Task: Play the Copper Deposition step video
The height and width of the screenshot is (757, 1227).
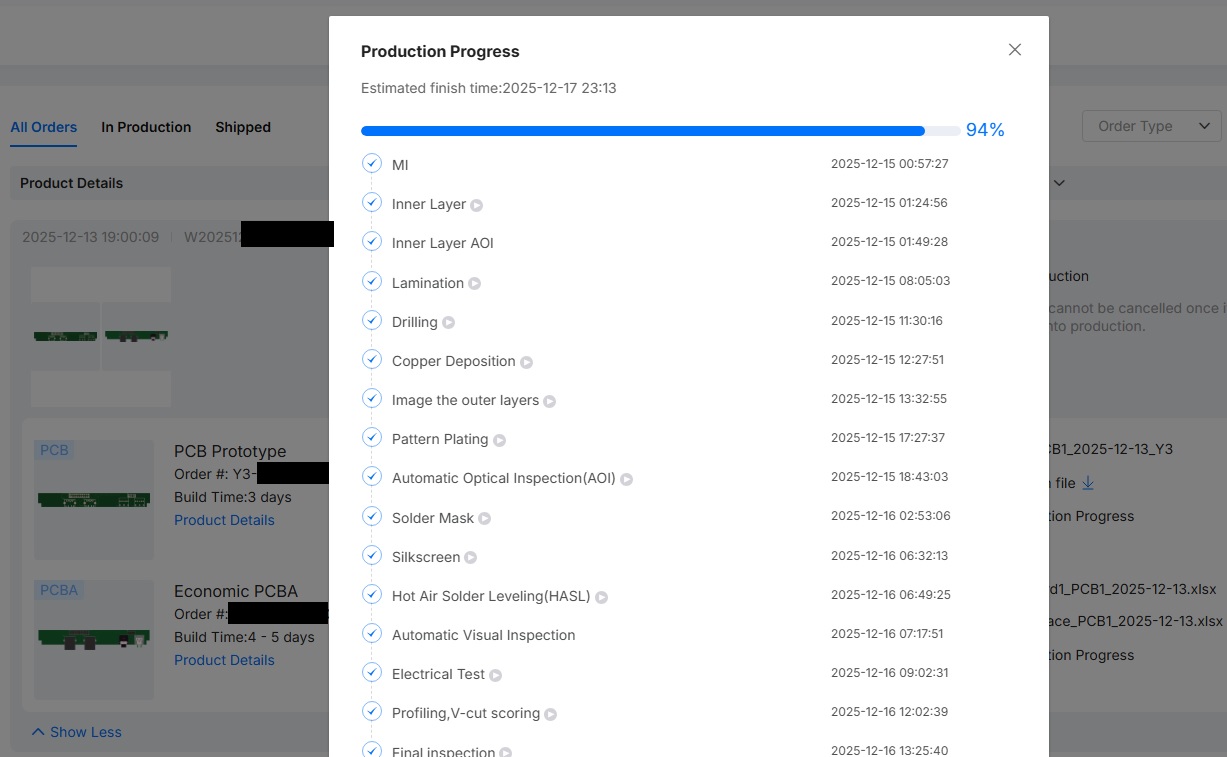Action: (x=527, y=362)
